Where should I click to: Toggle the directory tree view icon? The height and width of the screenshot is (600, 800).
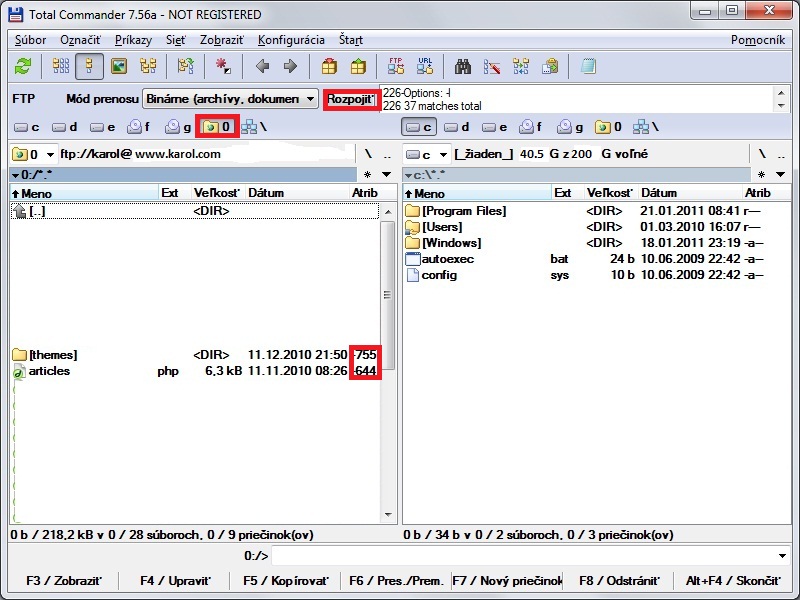(148, 66)
